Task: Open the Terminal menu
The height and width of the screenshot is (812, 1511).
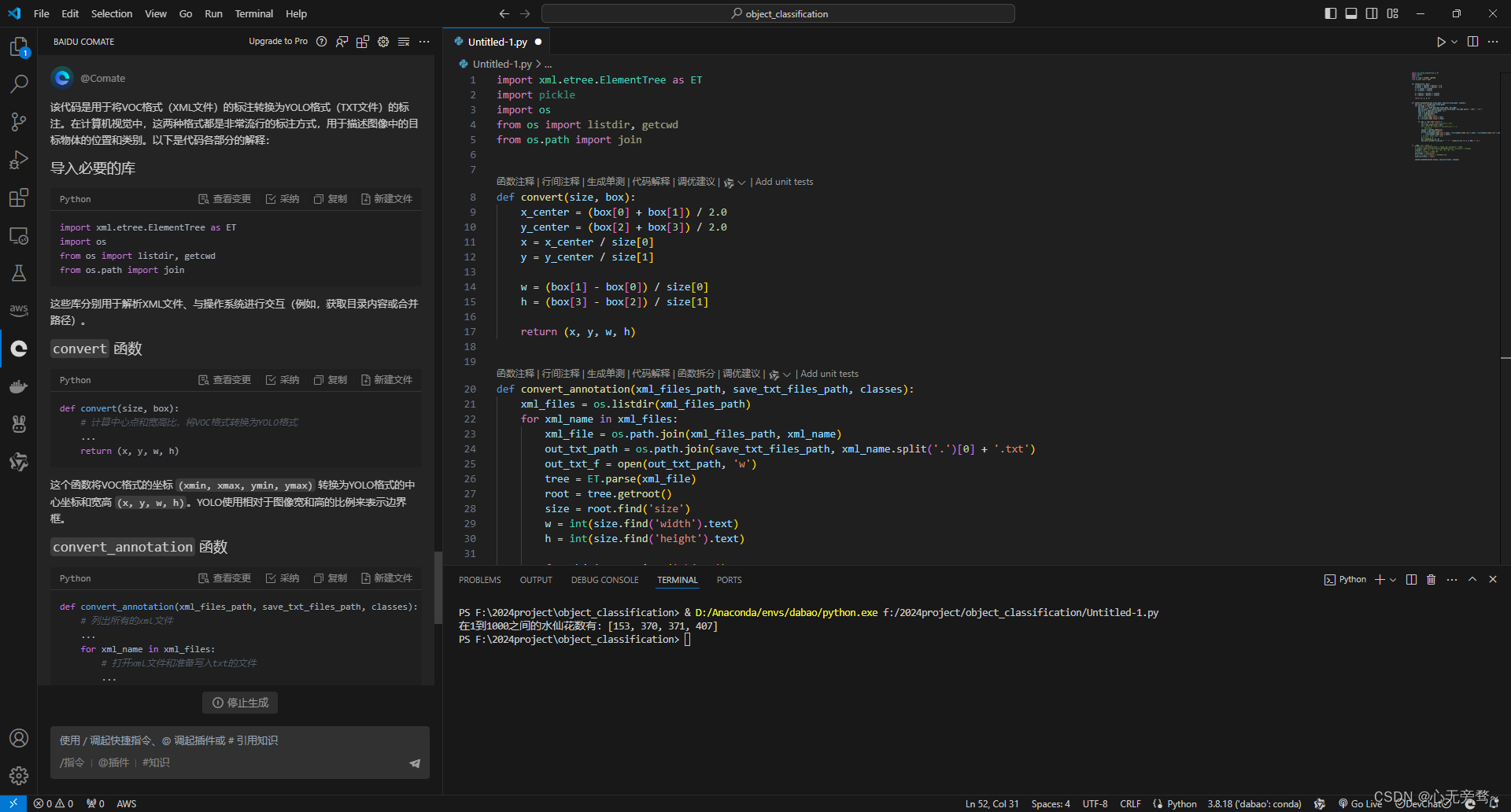Action: pos(253,13)
